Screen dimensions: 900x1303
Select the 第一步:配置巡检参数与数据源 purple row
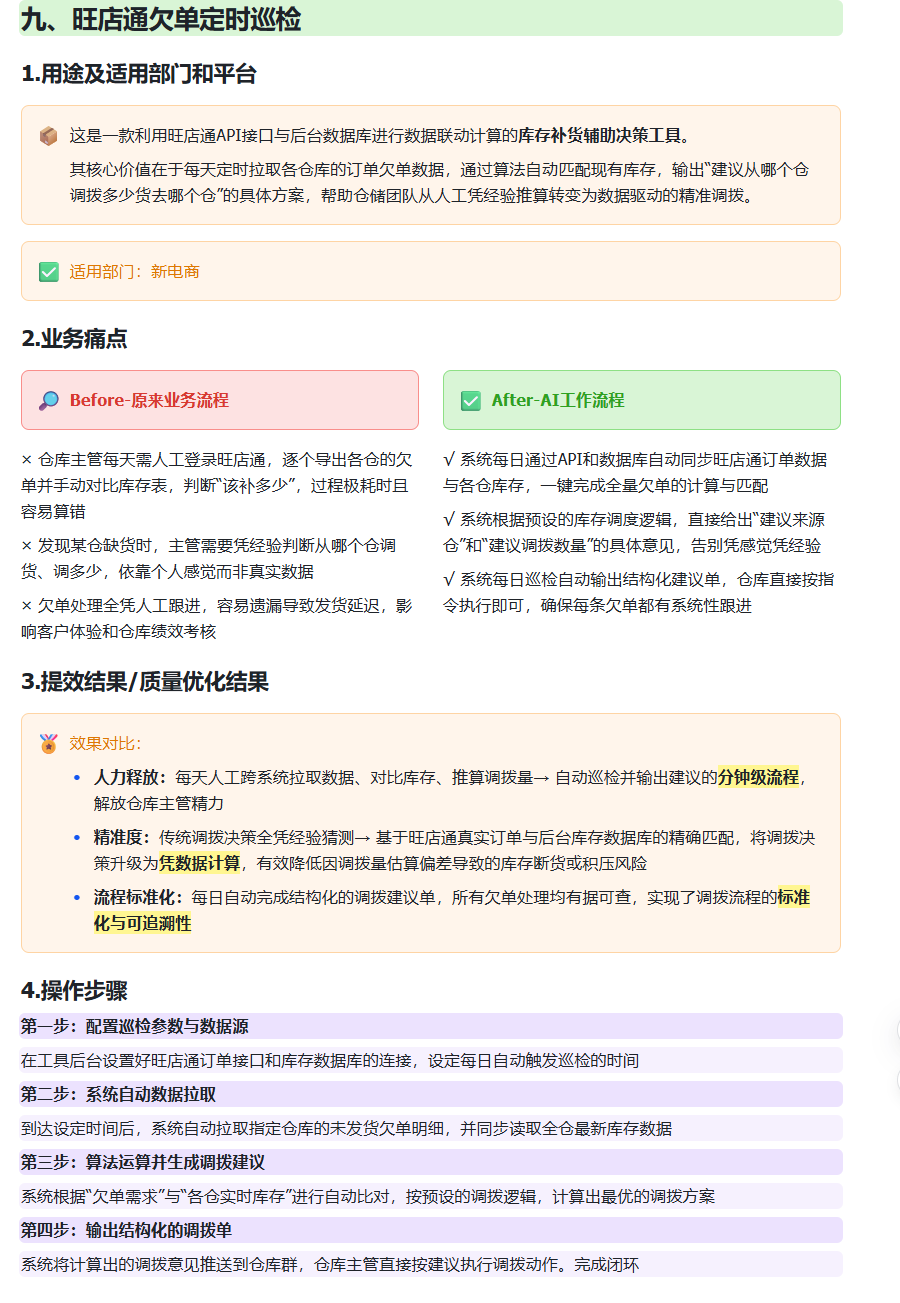[x=431, y=1026]
